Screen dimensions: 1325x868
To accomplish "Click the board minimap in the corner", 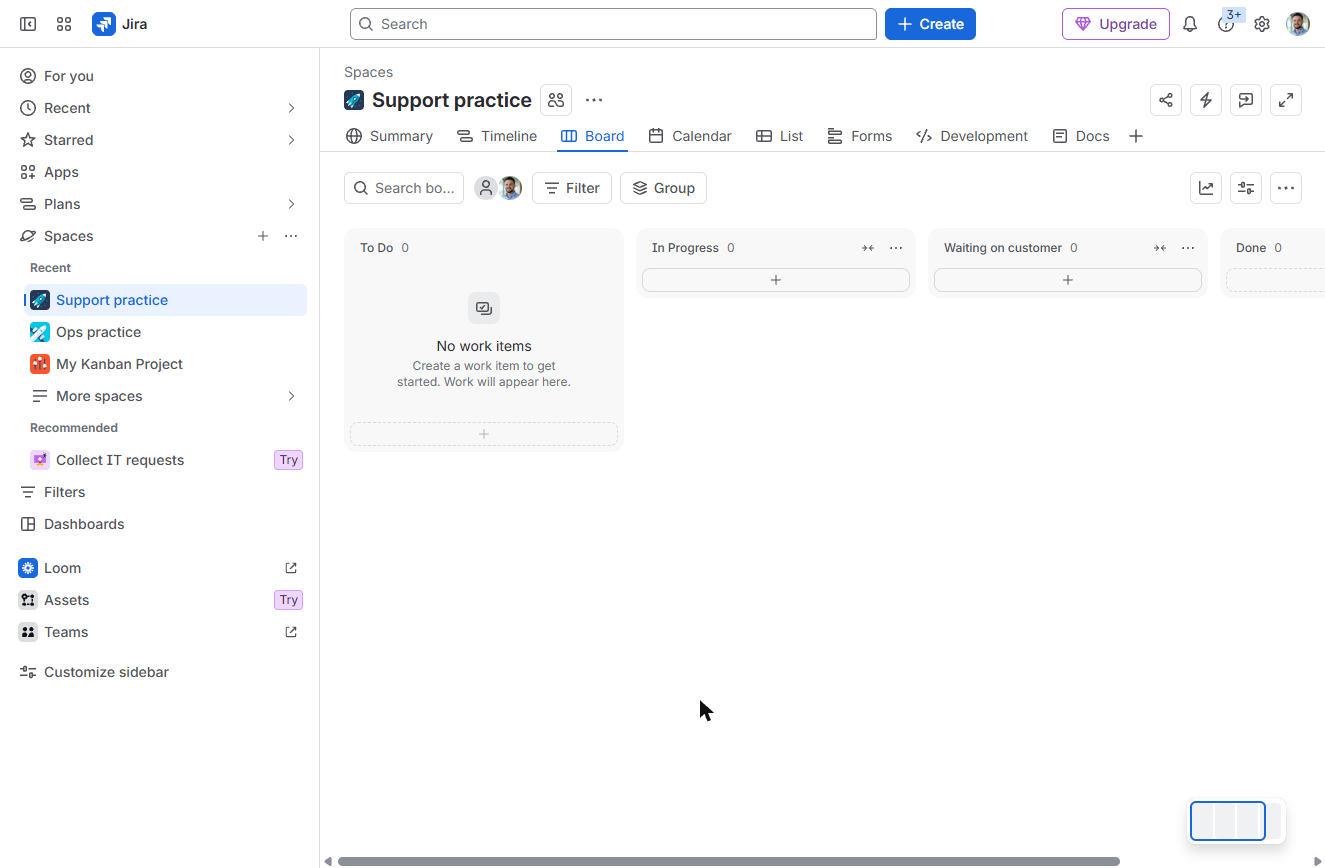I will pos(1236,821).
